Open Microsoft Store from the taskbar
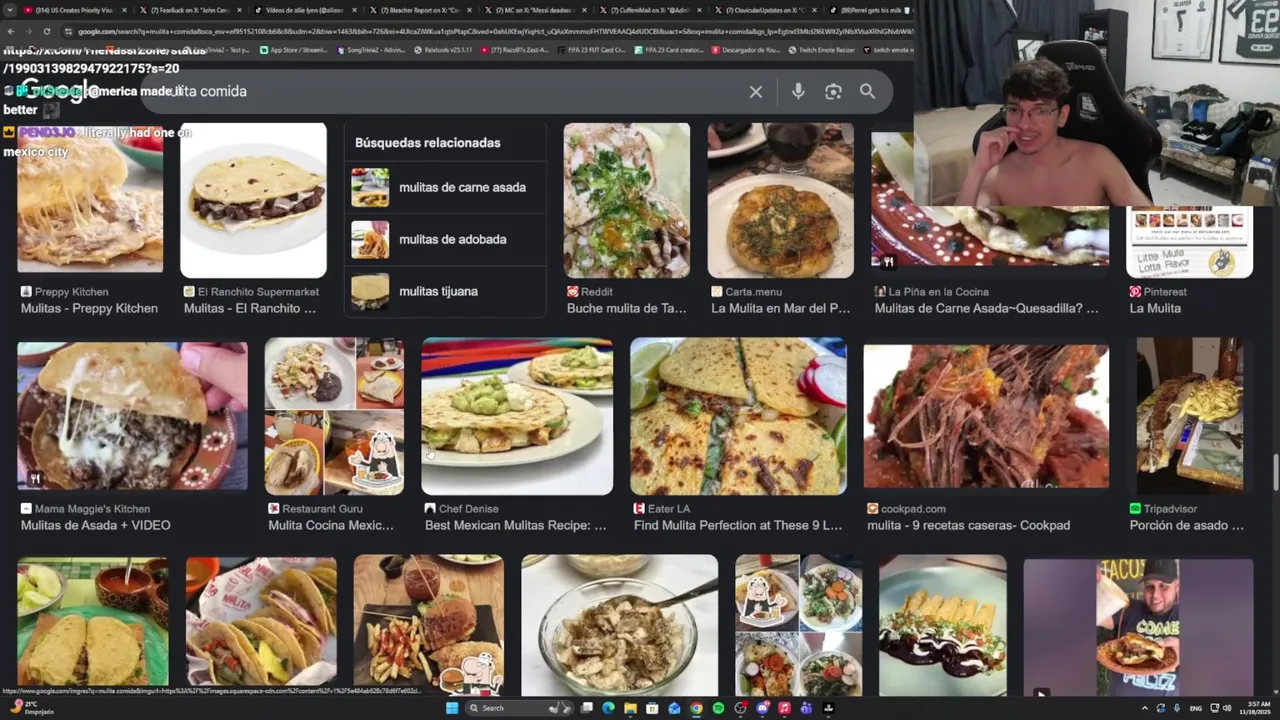The height and width of the screenshot is (720, 1280). [x=652, y=708]
